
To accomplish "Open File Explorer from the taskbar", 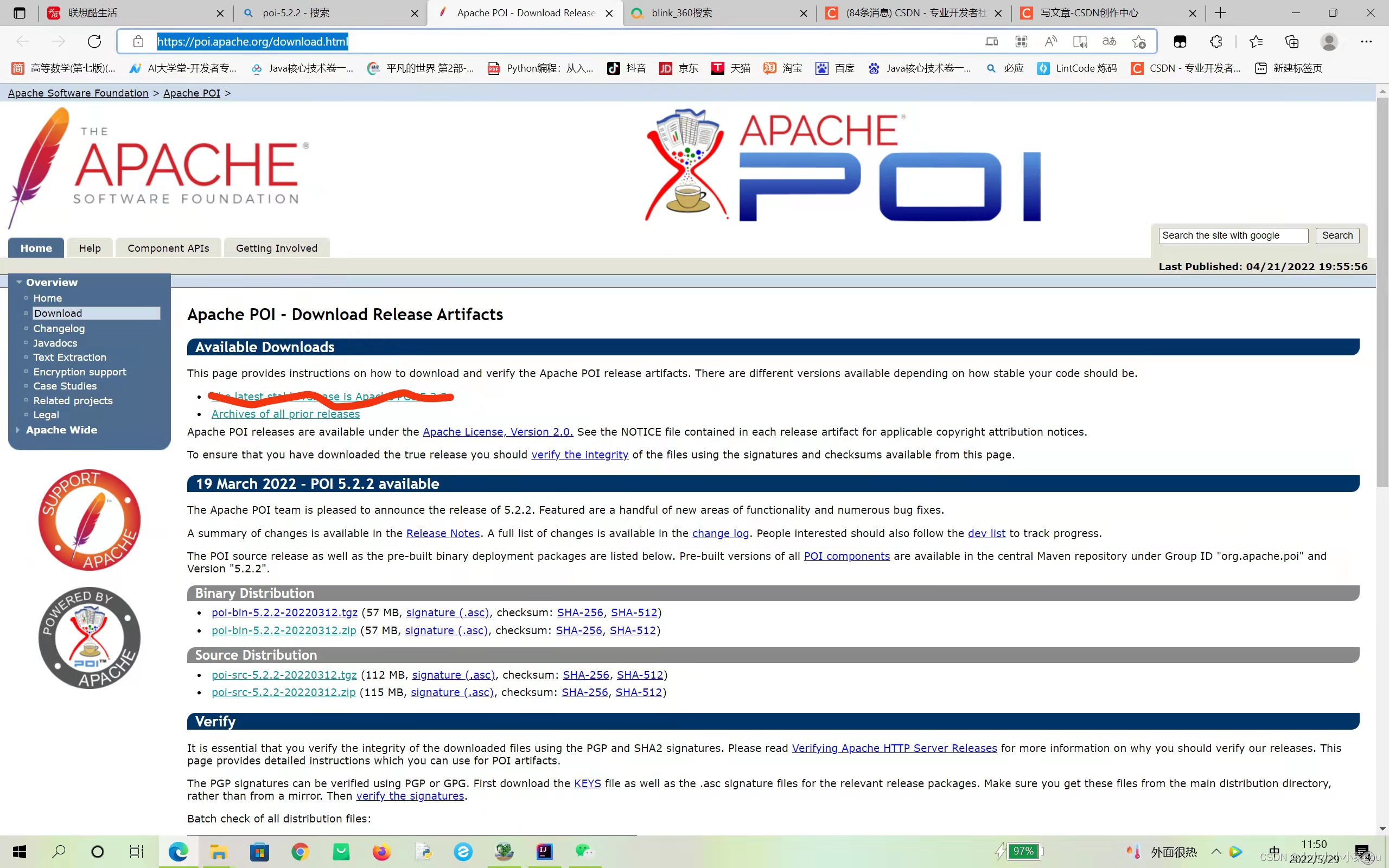I will click(x=219, y=851).
